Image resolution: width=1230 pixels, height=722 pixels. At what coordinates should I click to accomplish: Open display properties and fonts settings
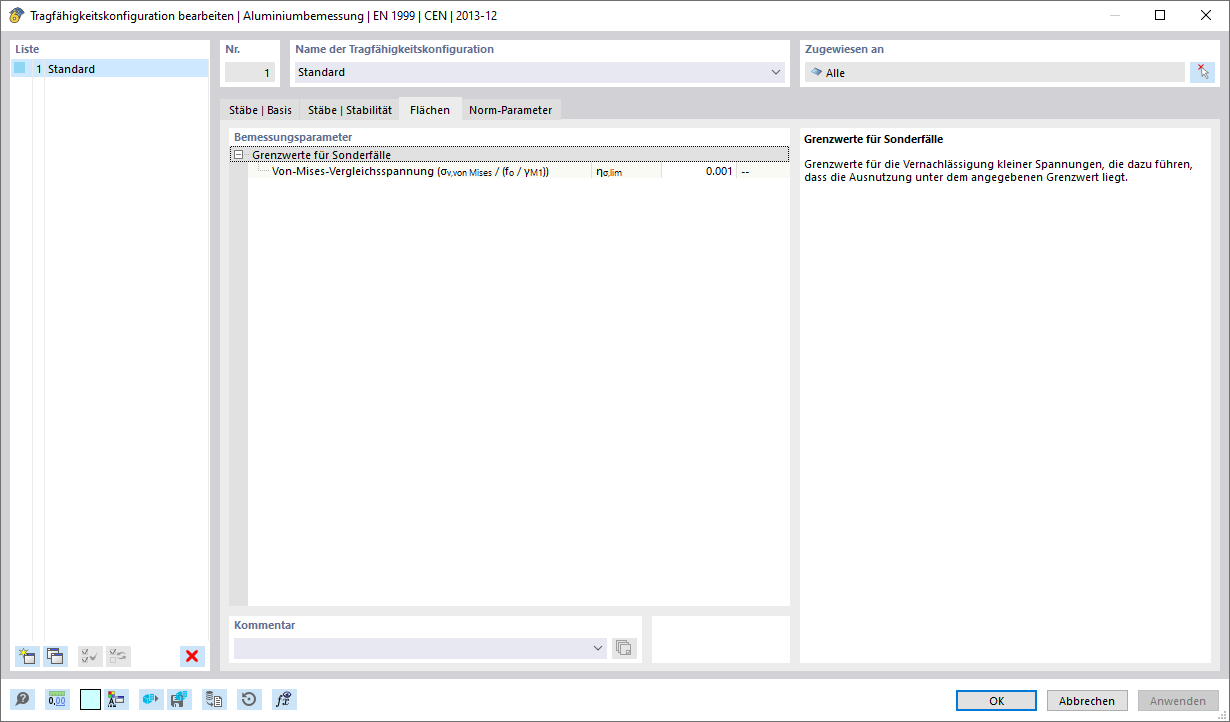point(115,699)
